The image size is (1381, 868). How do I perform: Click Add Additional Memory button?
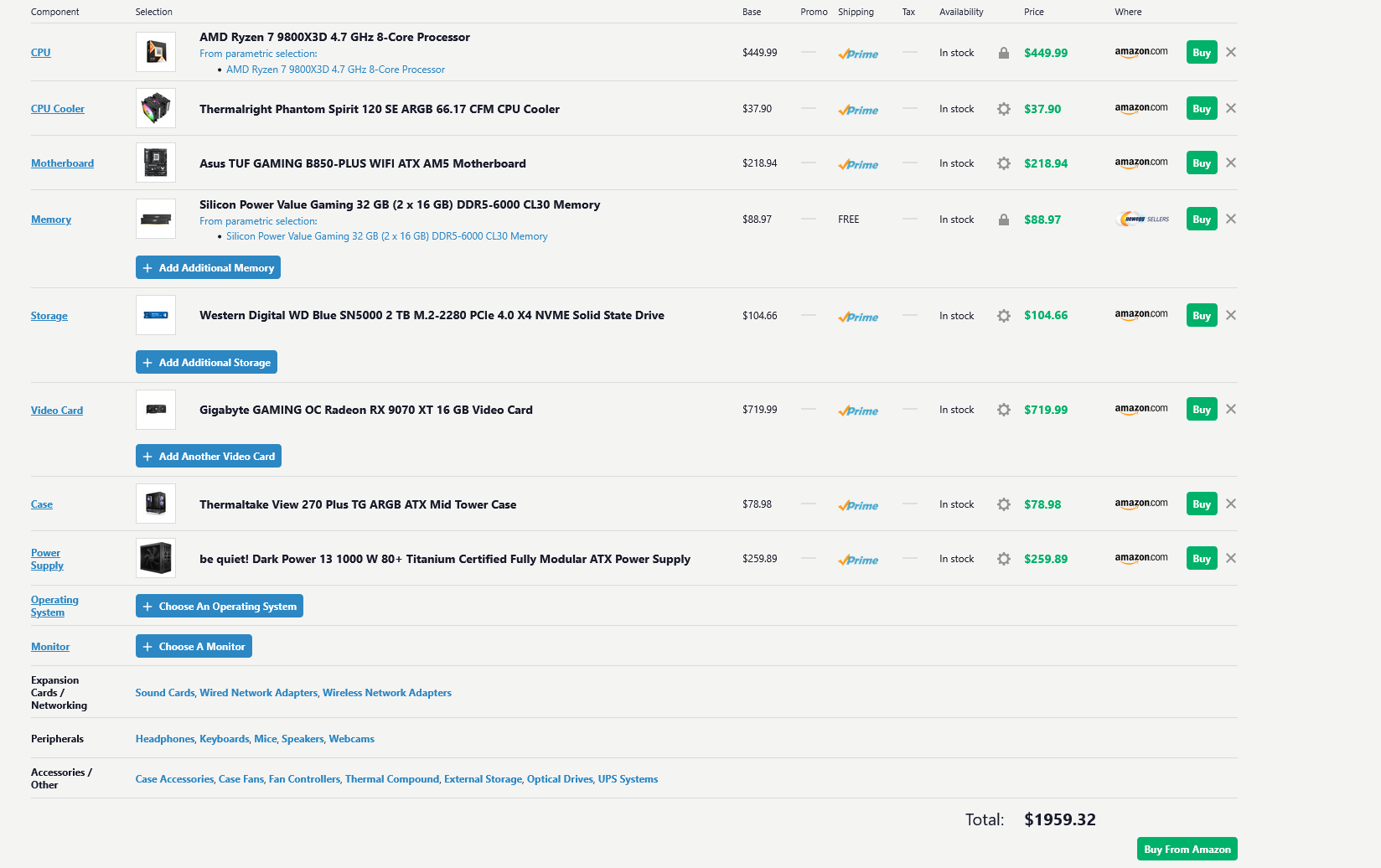pyautogui.click(x=208, y=267)
